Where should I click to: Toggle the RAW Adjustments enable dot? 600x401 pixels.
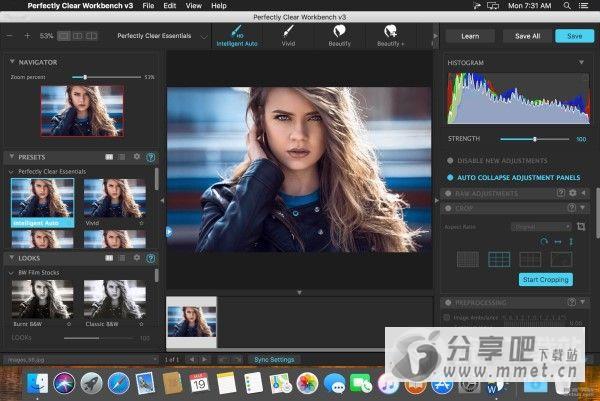pyautogui.click(x=448, y=193)
